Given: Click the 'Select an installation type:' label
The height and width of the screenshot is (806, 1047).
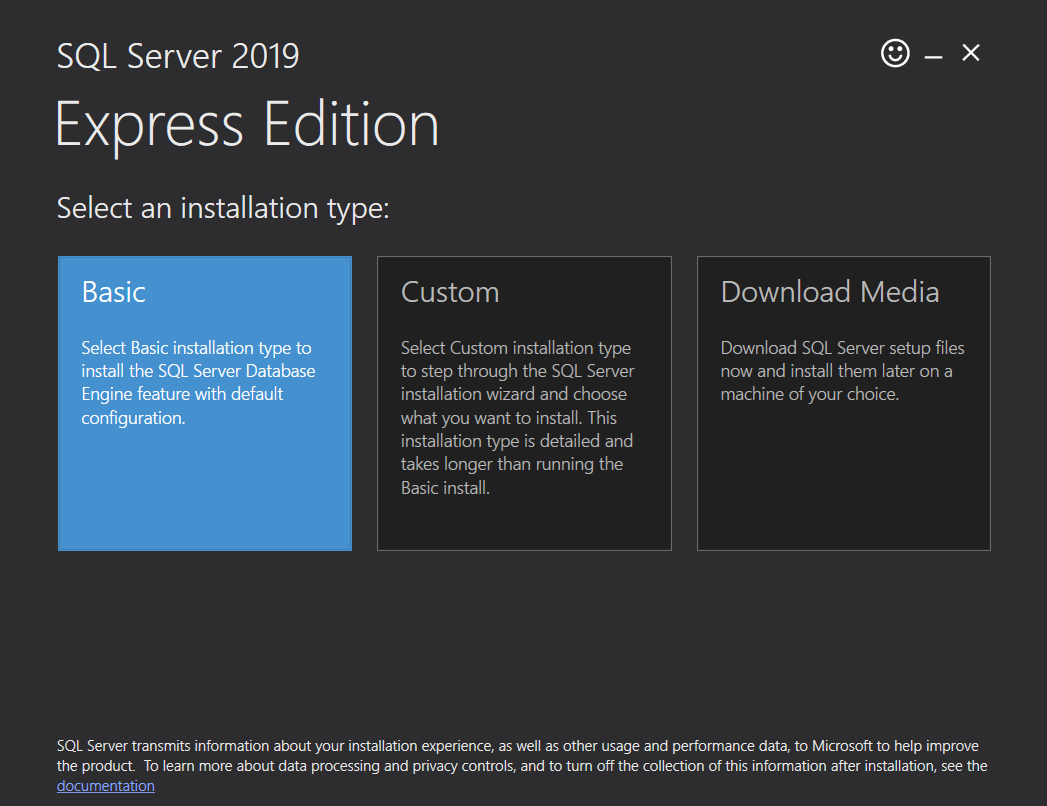Looking at the screenshot, I should pos(222,208).
